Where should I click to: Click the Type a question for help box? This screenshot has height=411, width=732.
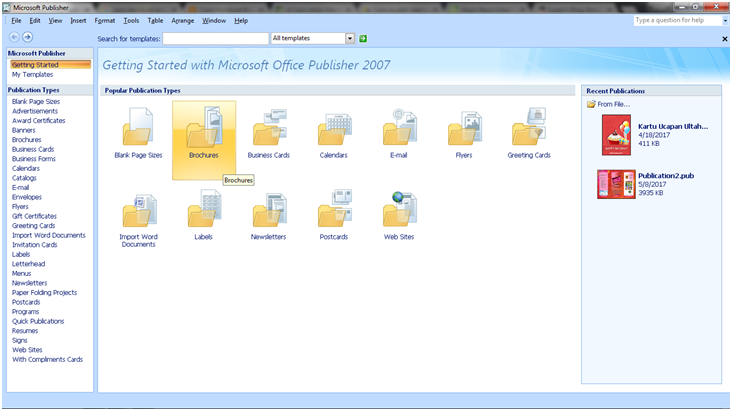tap(677, 21)
